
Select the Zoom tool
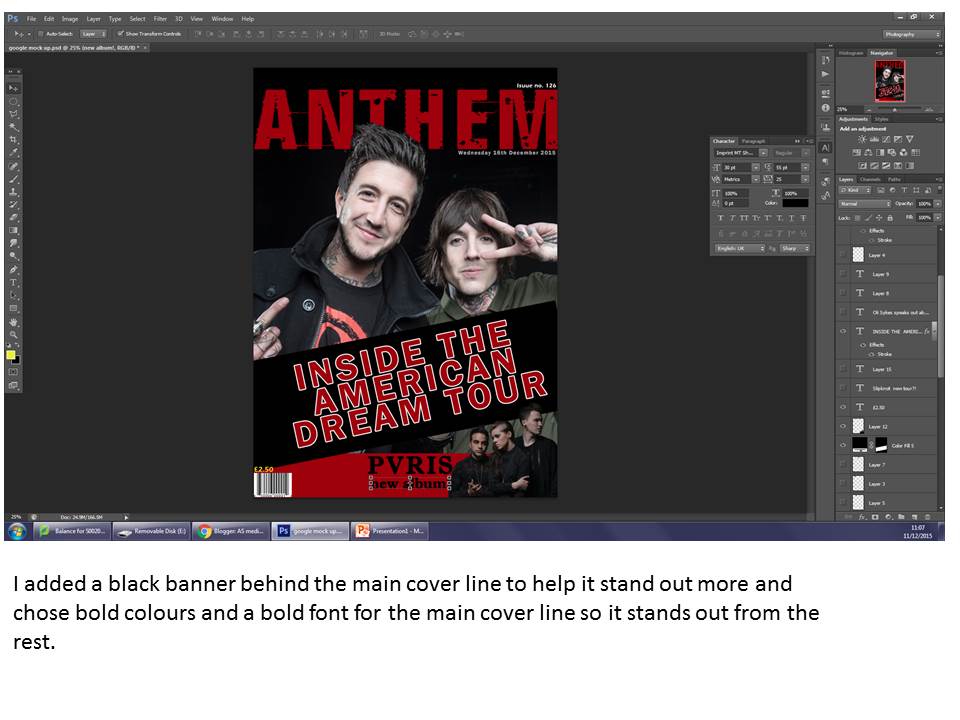click(13, 334)
